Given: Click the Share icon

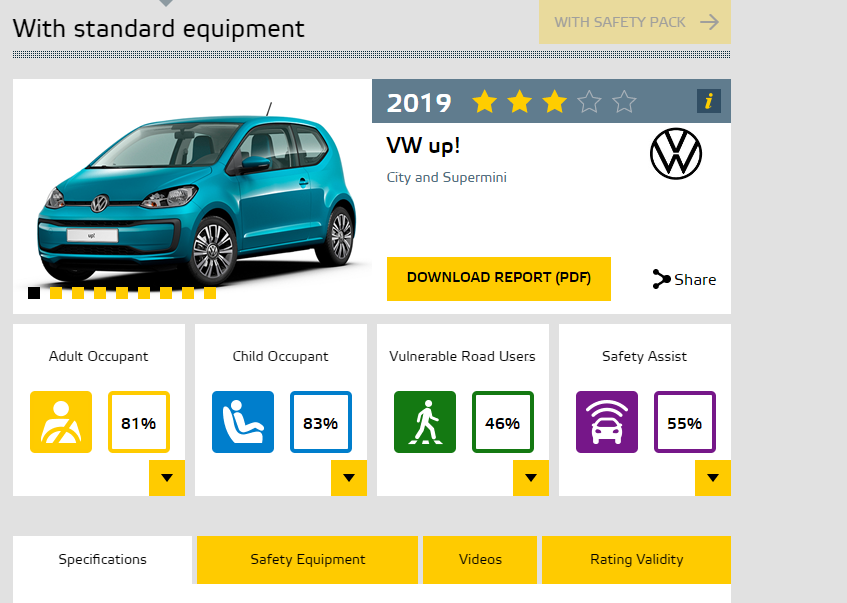Looking at the screenshot, I should click(x=661, y=279).
